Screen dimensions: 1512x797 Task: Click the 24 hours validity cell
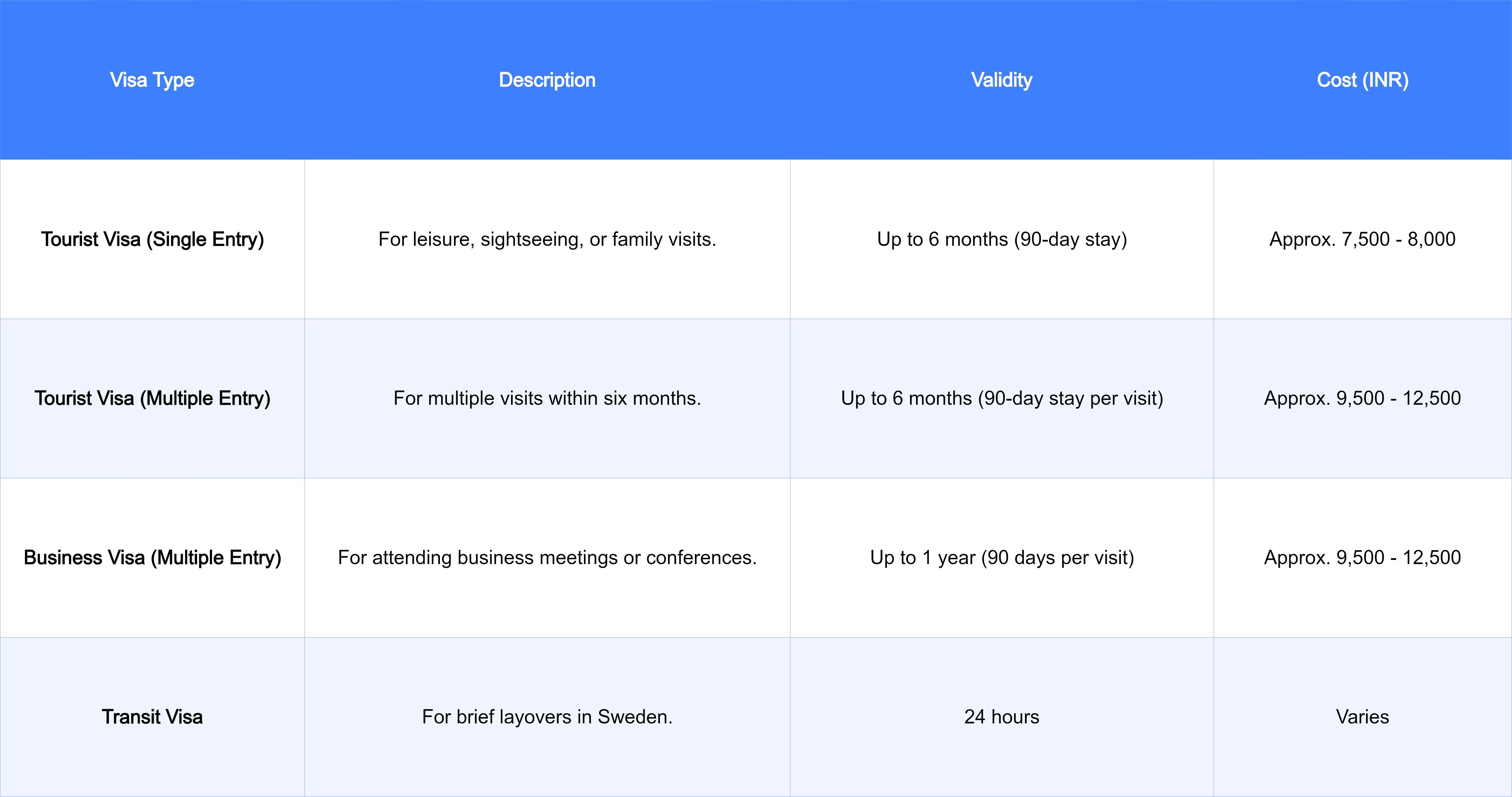point(1001,716)
